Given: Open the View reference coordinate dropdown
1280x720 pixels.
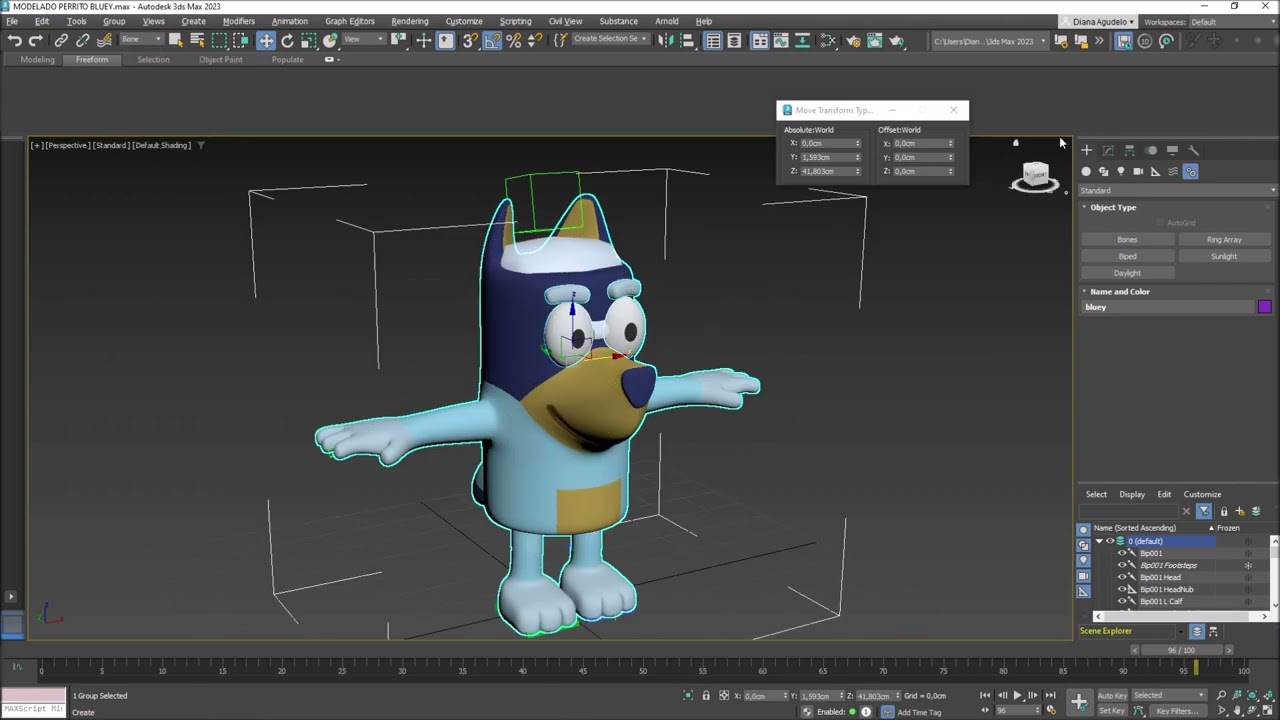Looking at the screenshot, I should [x=364, y=40].
